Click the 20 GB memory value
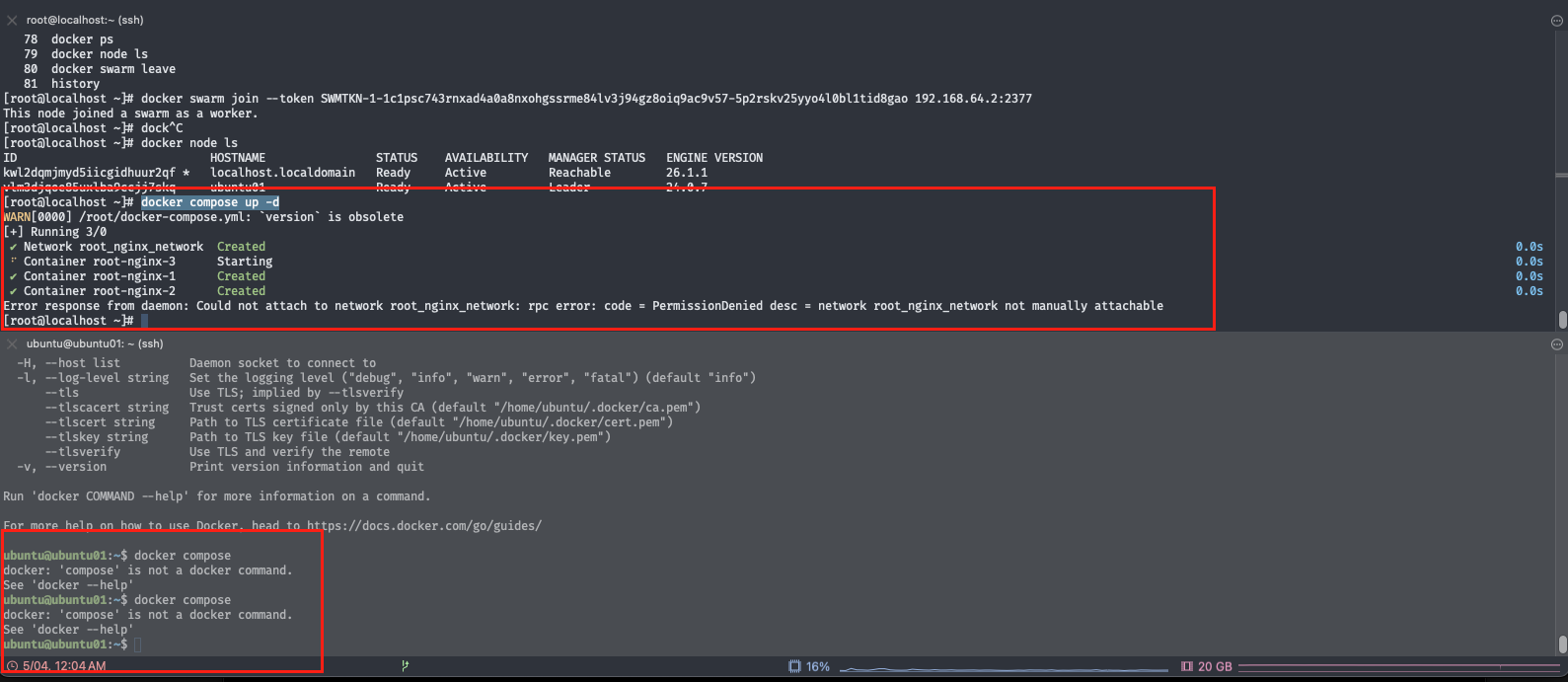The height and width of the screenshot is (682, 1568). click(1215, 666)
